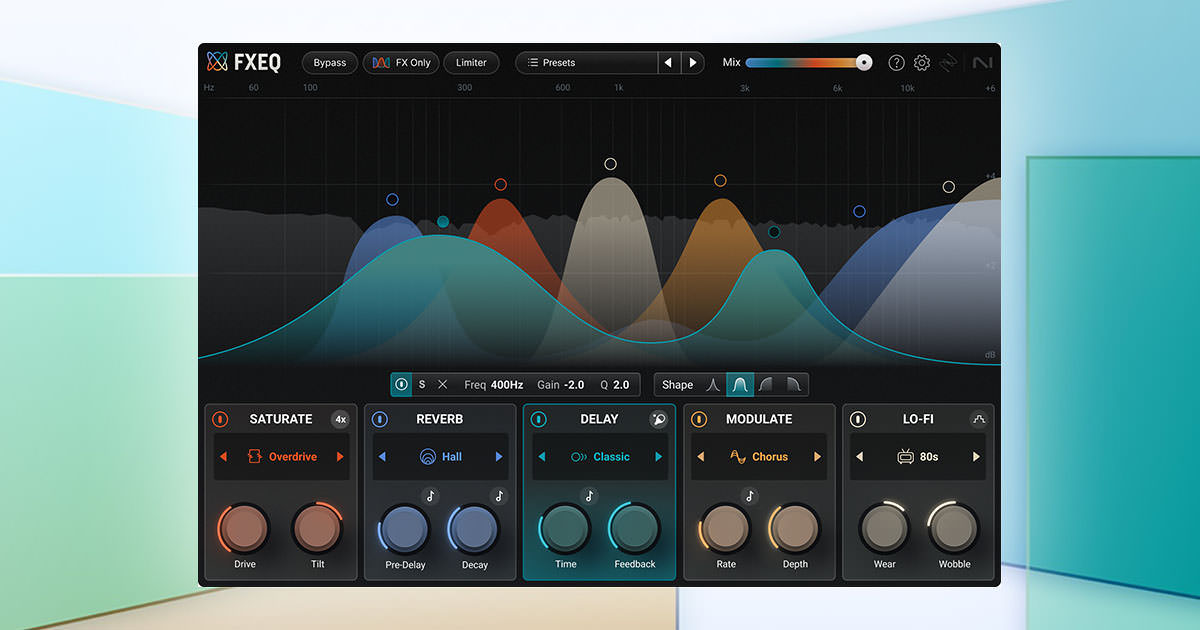
Task: Click the Native Instruments logo icon
Action: pos(982,63)
